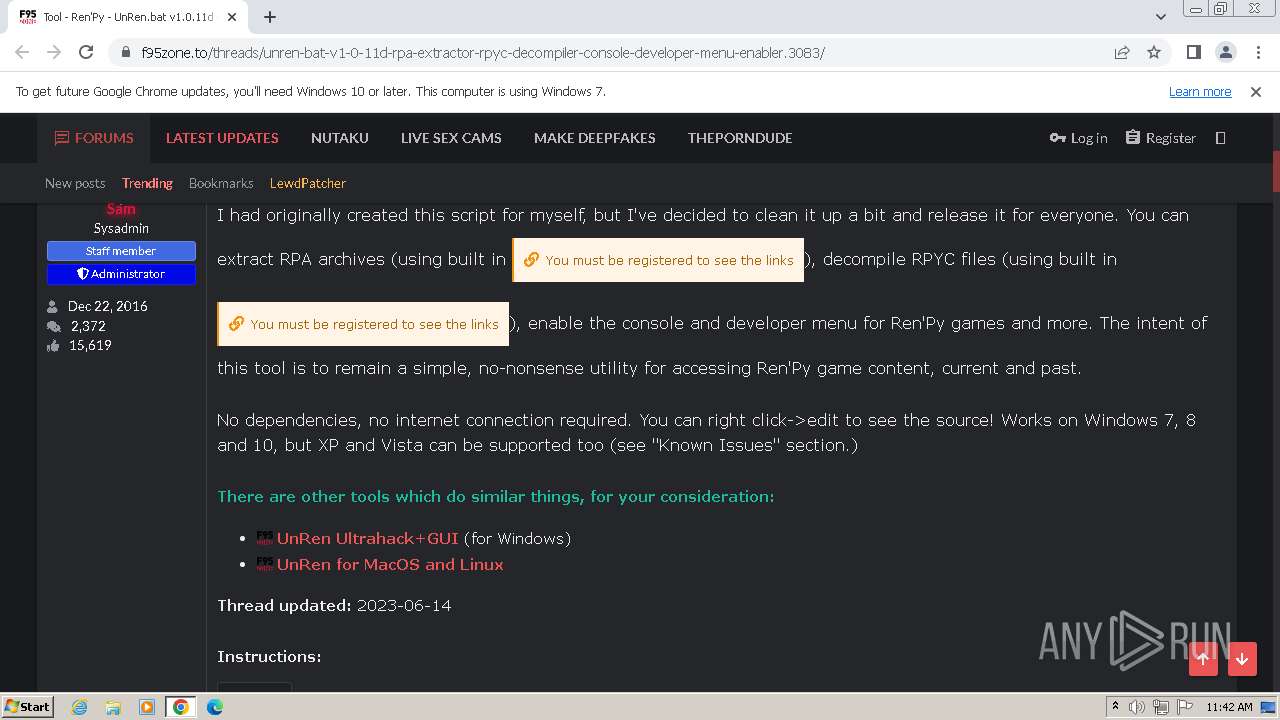Viewport: 1280px width, 720px height.
Task: Click the reaction score 15,619
Action: coord(90,345)
